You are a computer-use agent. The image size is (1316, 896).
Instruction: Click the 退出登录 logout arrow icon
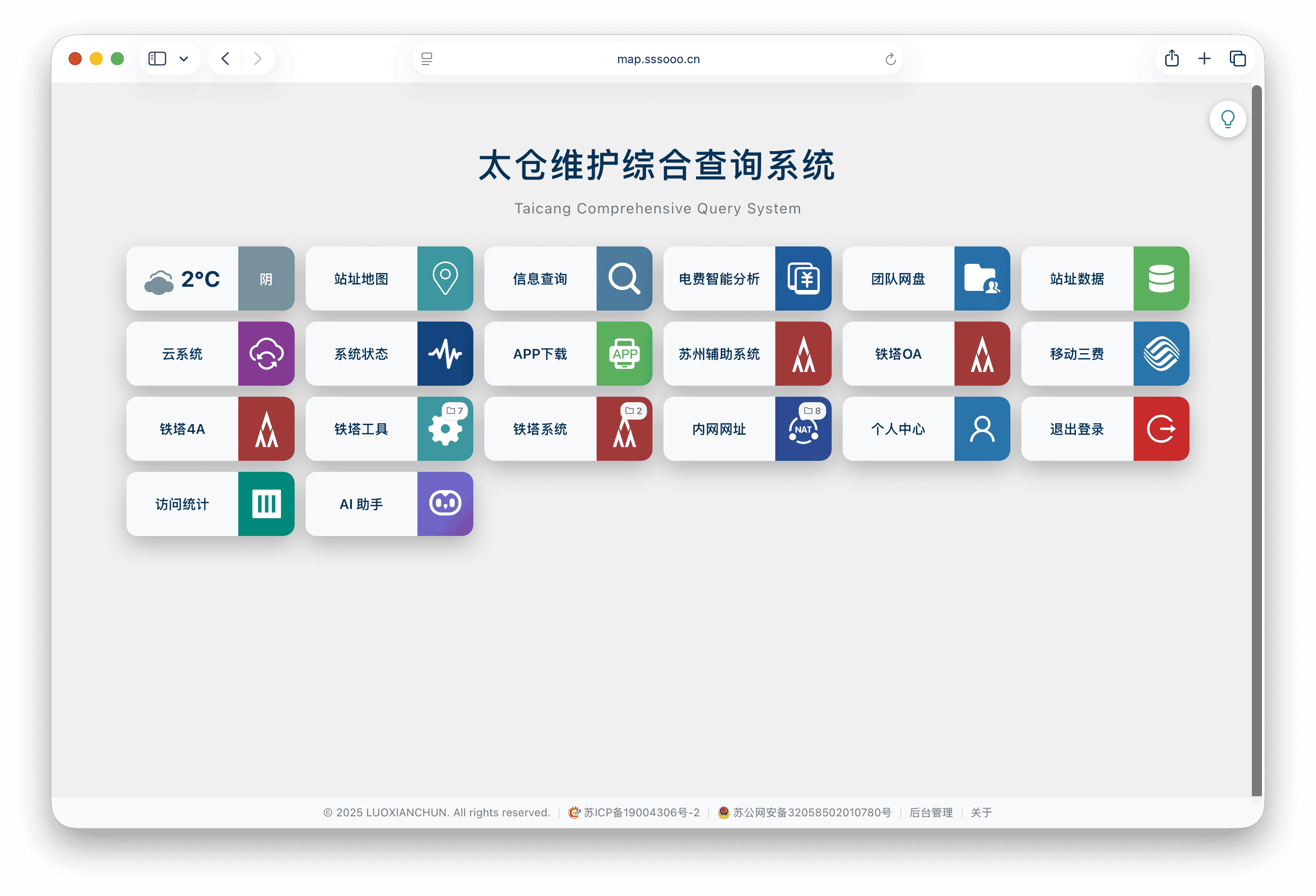point(1161,428)
